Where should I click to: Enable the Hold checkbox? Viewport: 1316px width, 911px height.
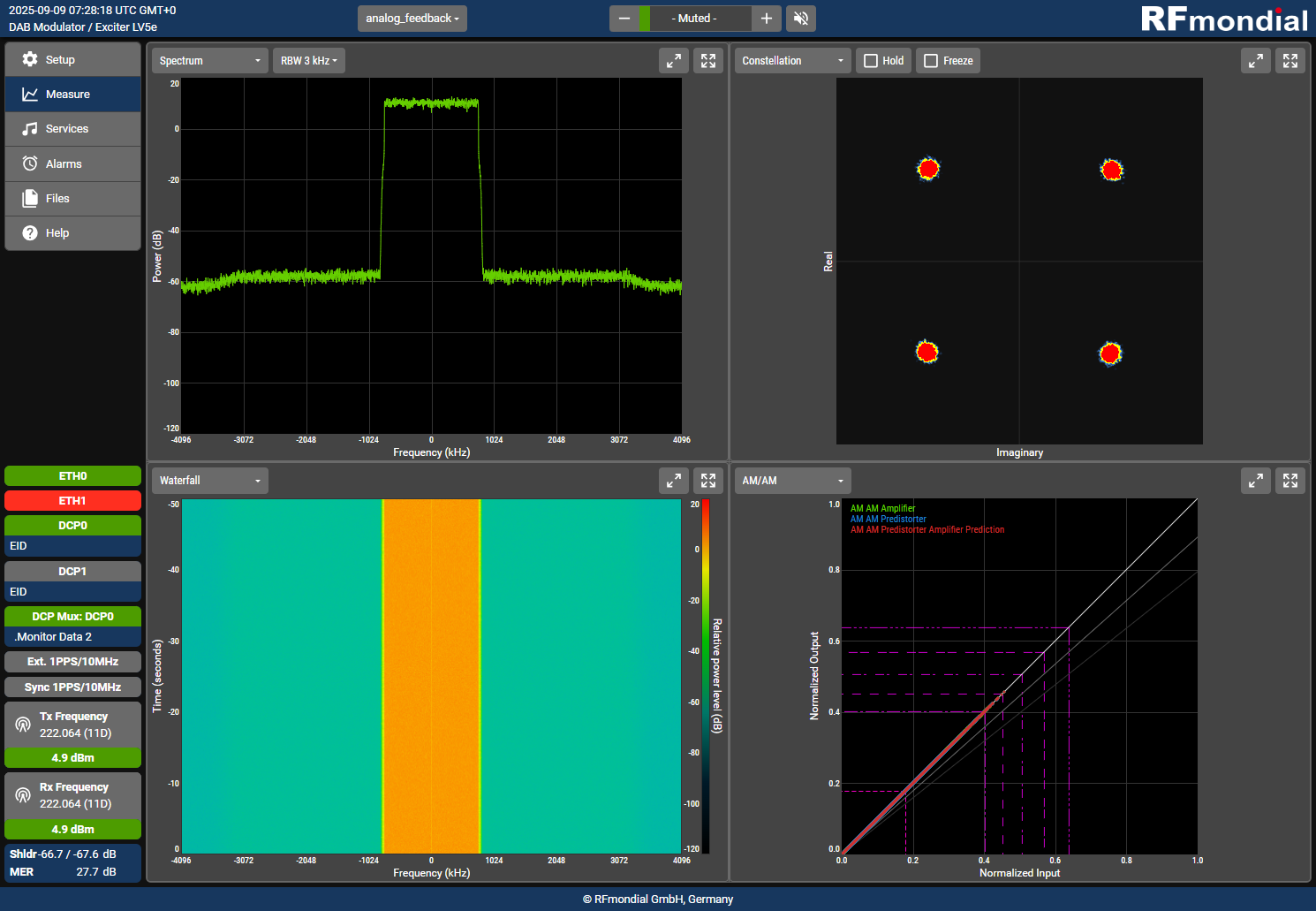[x=871, y=61]
